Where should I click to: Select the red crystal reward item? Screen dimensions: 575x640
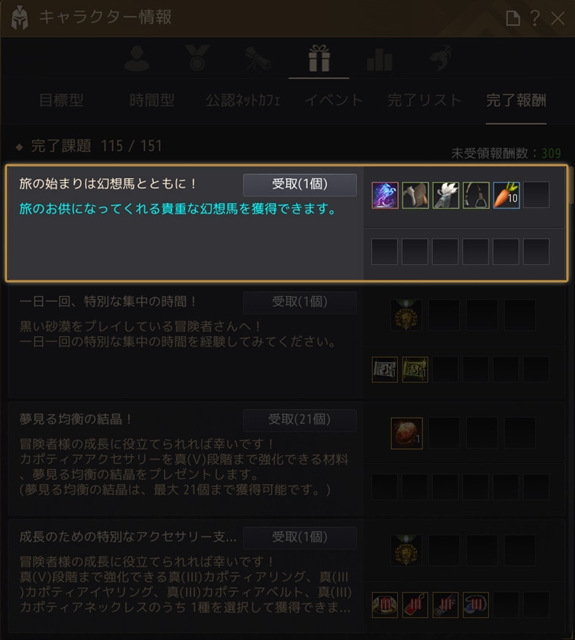point(406,433)
